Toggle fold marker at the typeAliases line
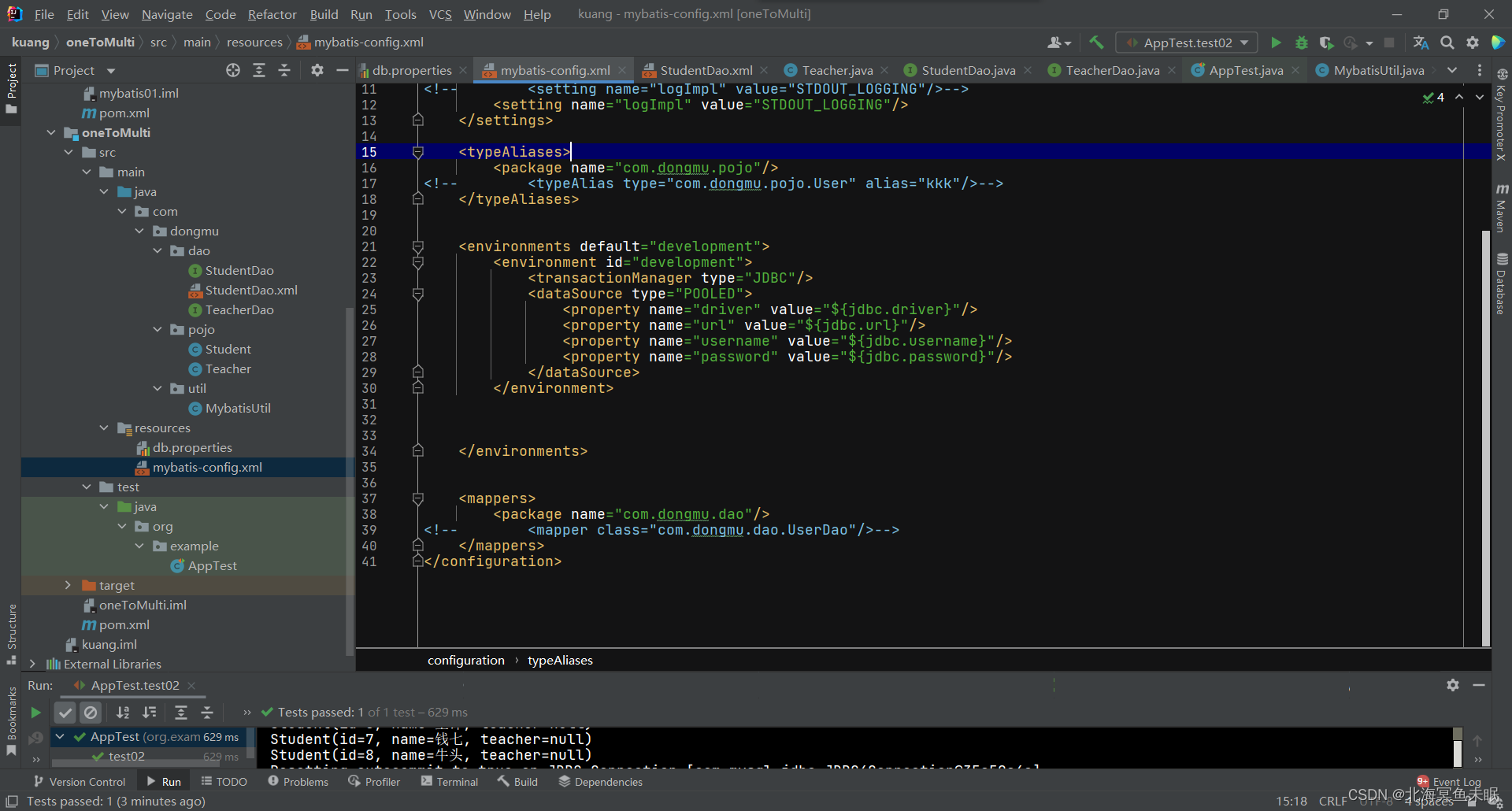Image resolution: width=1512 pixels, height=811 pixels. pyautogui.click(x=418, y=152)
